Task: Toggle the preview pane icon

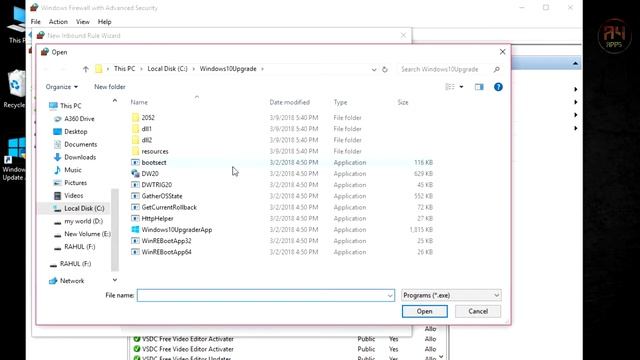Action: point(479,87)
